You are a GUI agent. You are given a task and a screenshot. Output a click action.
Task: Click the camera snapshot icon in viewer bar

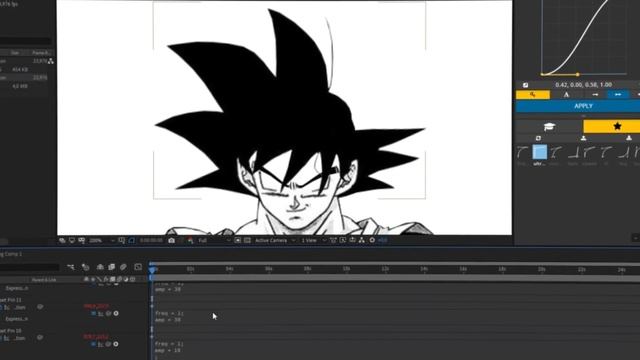point(171,240)
